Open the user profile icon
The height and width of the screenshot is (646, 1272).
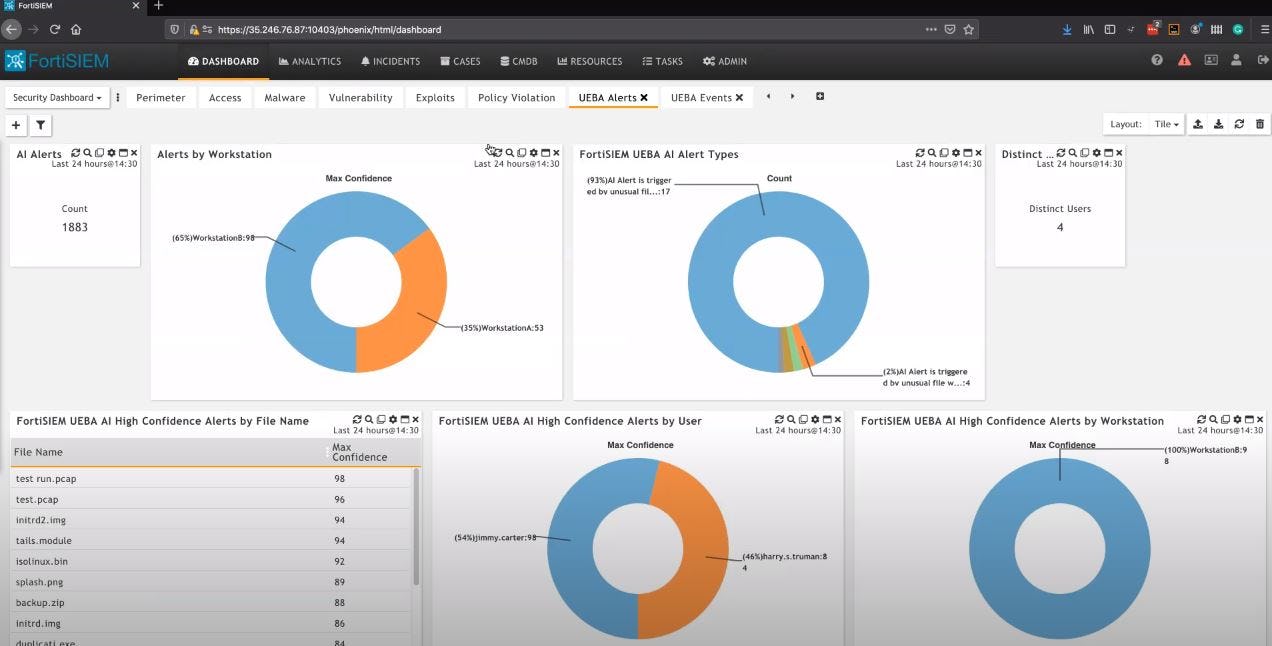pos(1237,60)
